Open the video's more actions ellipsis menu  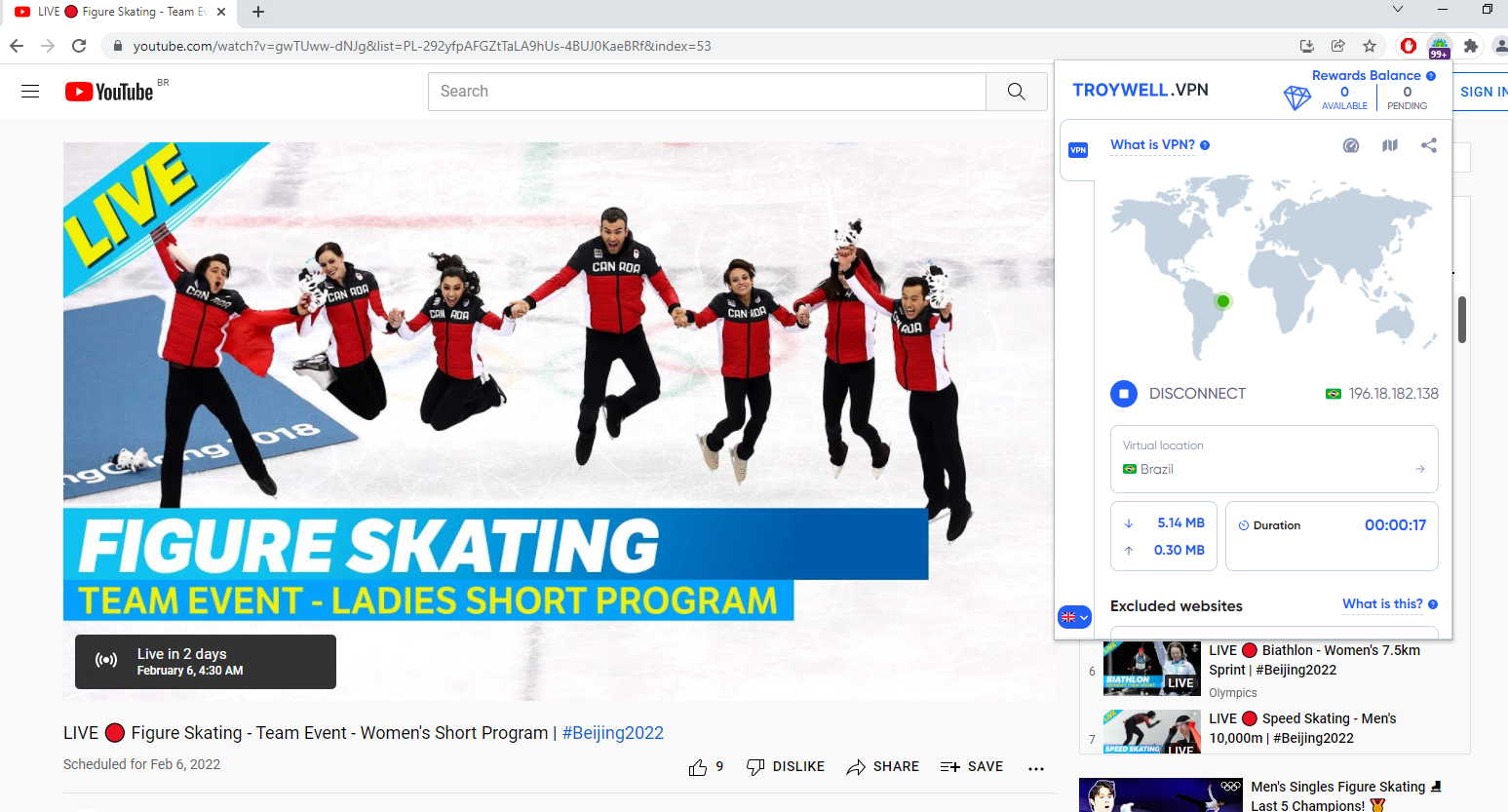pyautogui.click(x=1036, y=768)
